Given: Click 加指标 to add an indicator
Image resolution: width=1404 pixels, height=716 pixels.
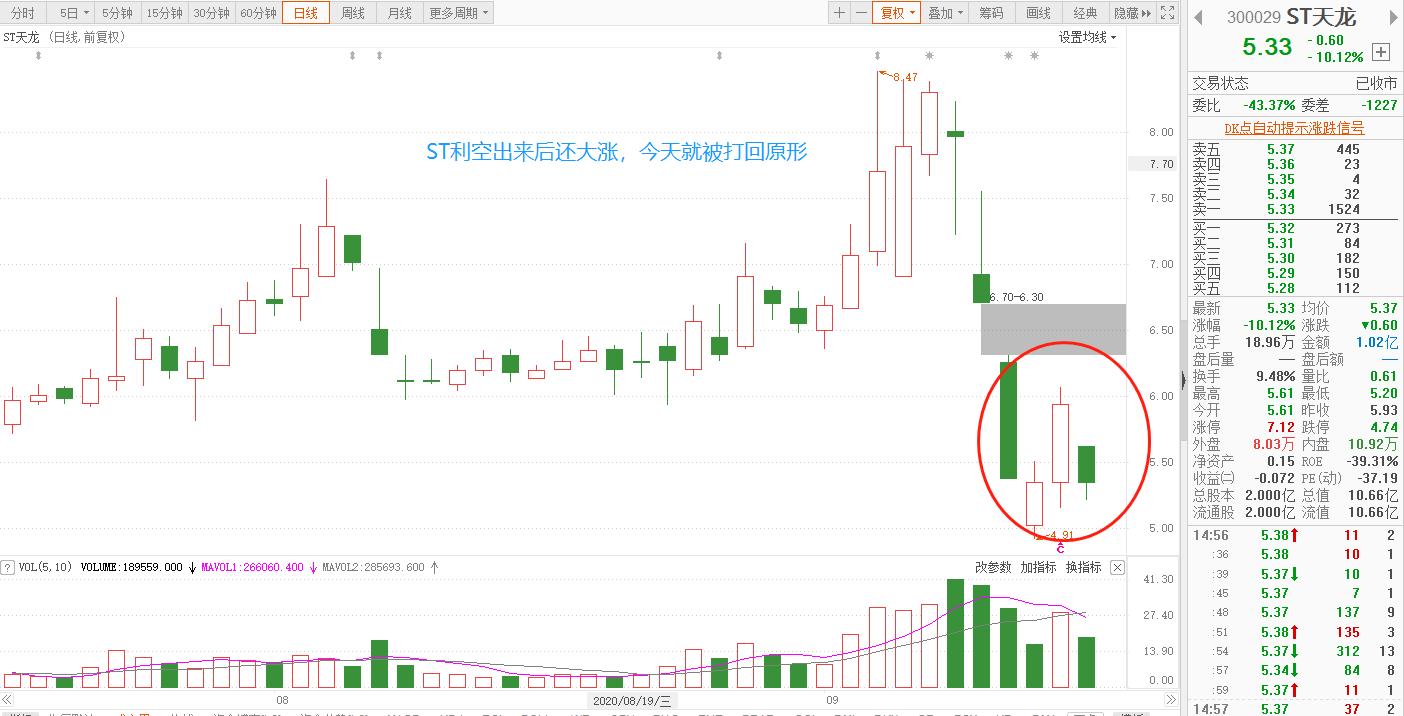Looking at the screenshot, I should pos(1038,567).
